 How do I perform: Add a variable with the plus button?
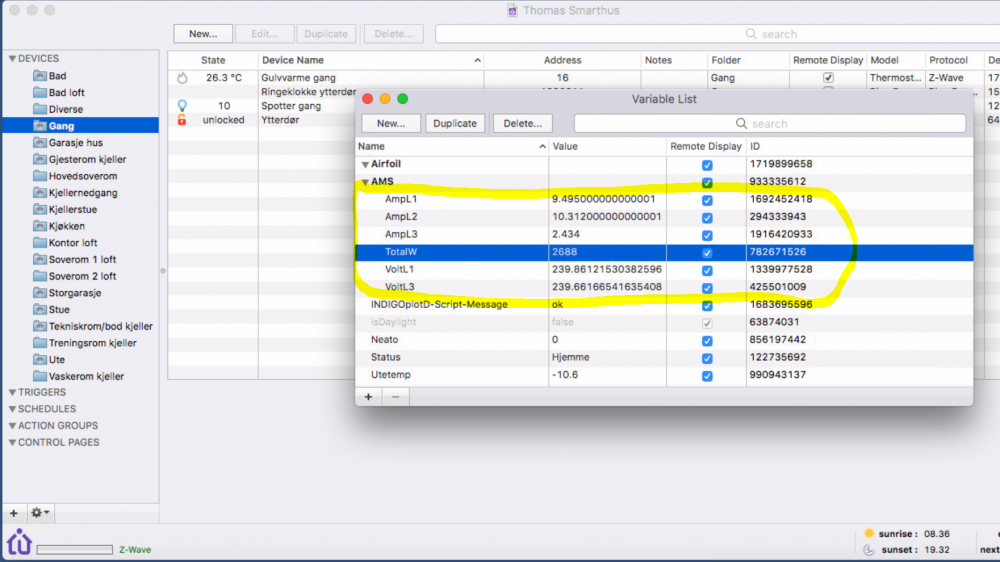tap(368, 397)
